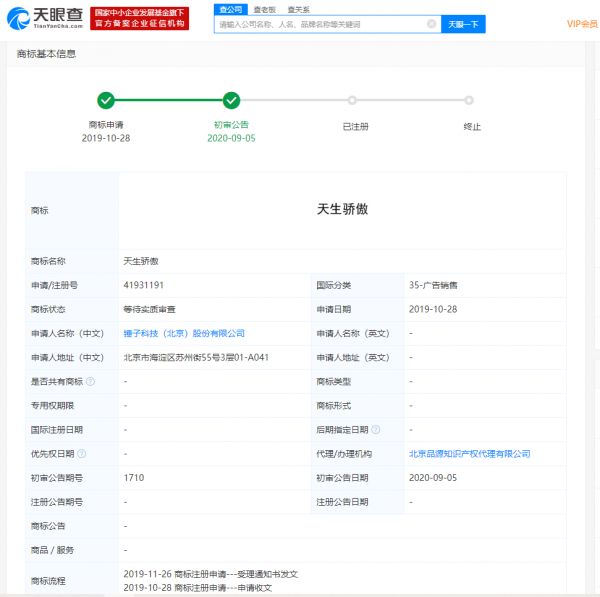Click the 天生骄傲 trademark image
Image resolution: width=600 pixels, height=597 pixels.
[x=342, y=210]
